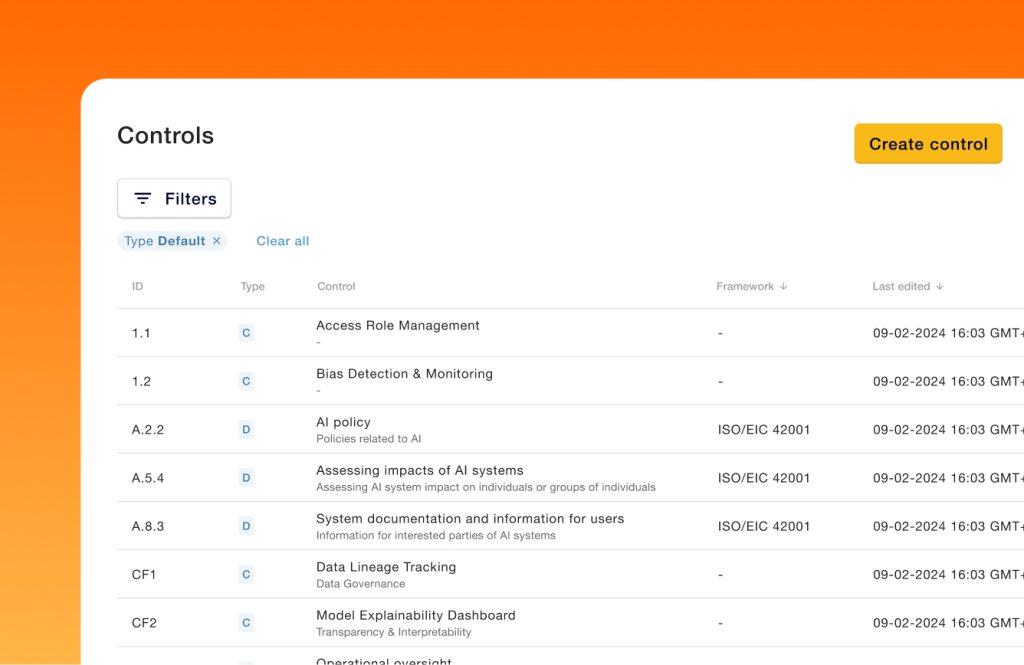Viewport: 1024px width, 665px height.
Task: Click the Type column header
Action: click(x=253, y=286)
